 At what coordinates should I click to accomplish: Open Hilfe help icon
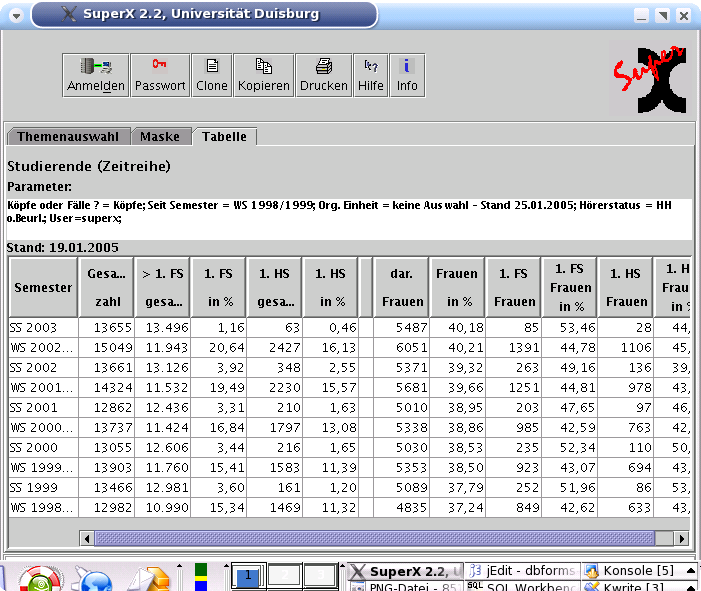(x=371, y=75)
